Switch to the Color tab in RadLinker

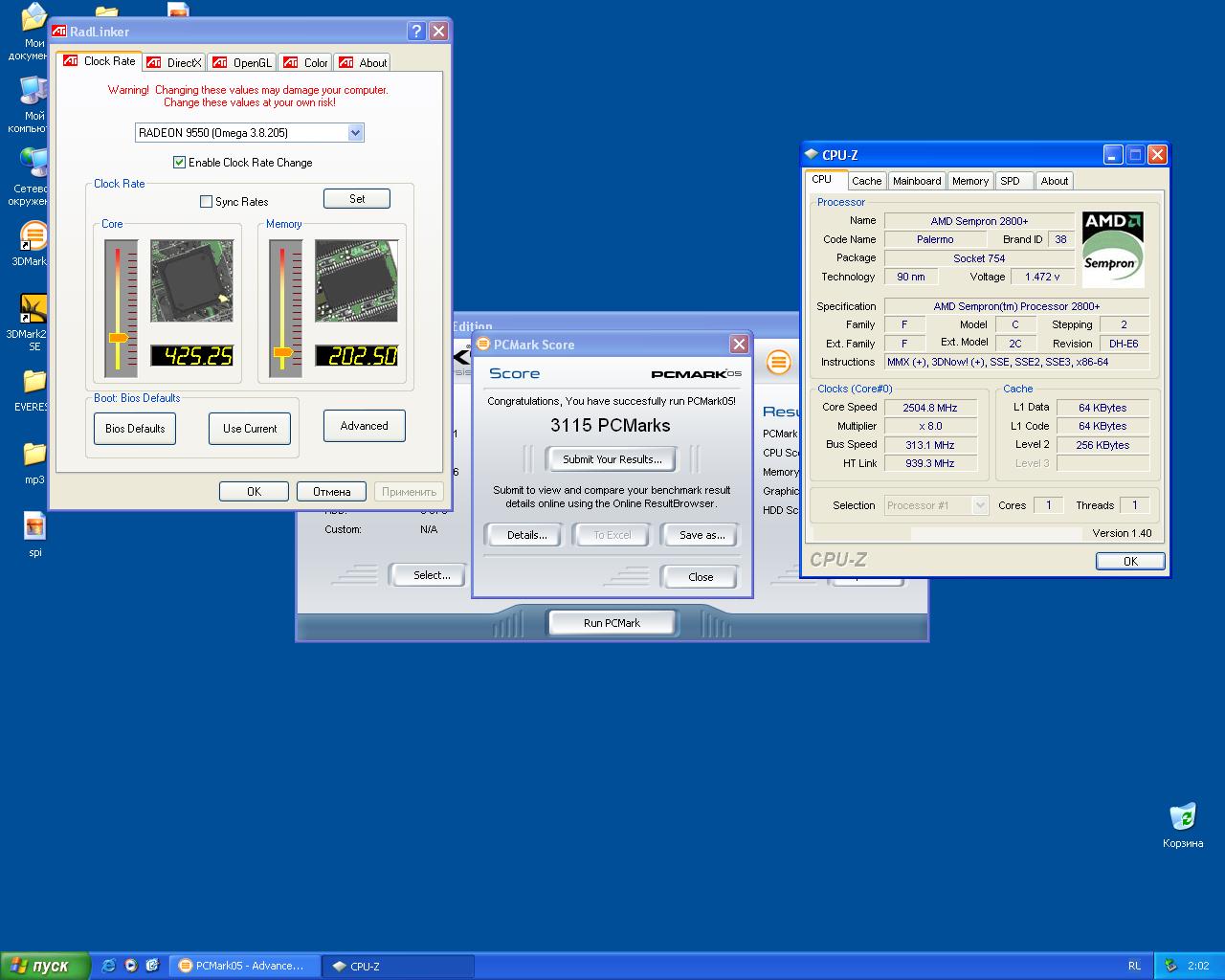(x=306, y=63)
